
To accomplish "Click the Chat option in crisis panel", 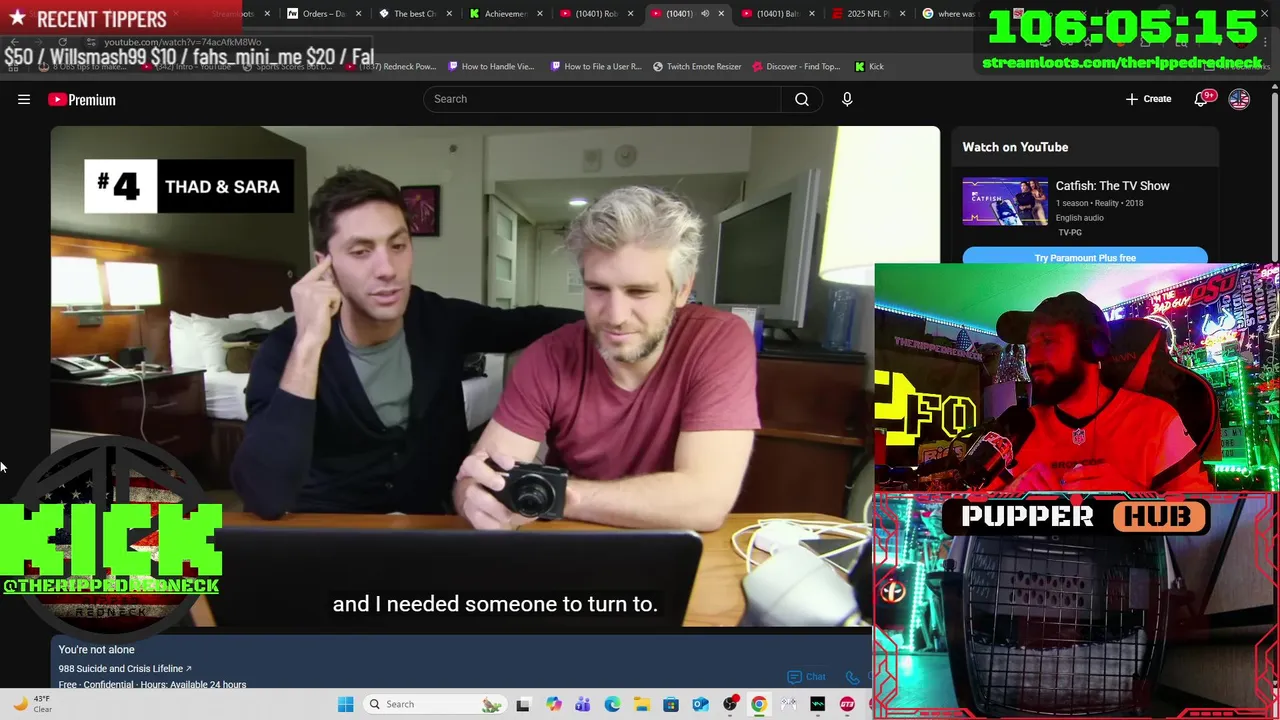I will pos(807,677).
